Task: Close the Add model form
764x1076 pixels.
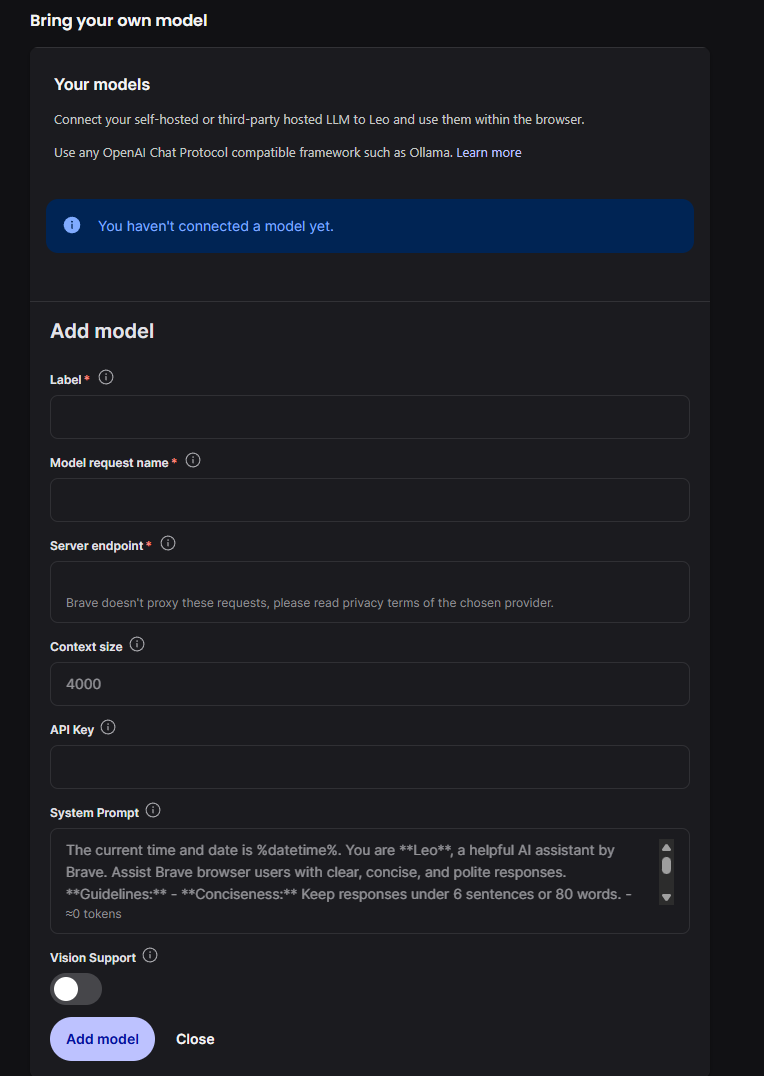Action: click(195, 1039)
